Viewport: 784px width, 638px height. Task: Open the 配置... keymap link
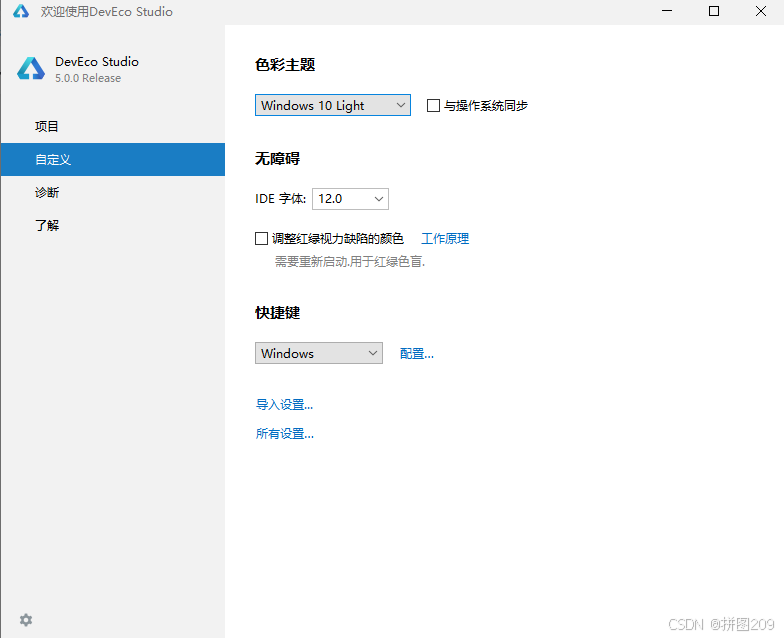tap(416, 354)
